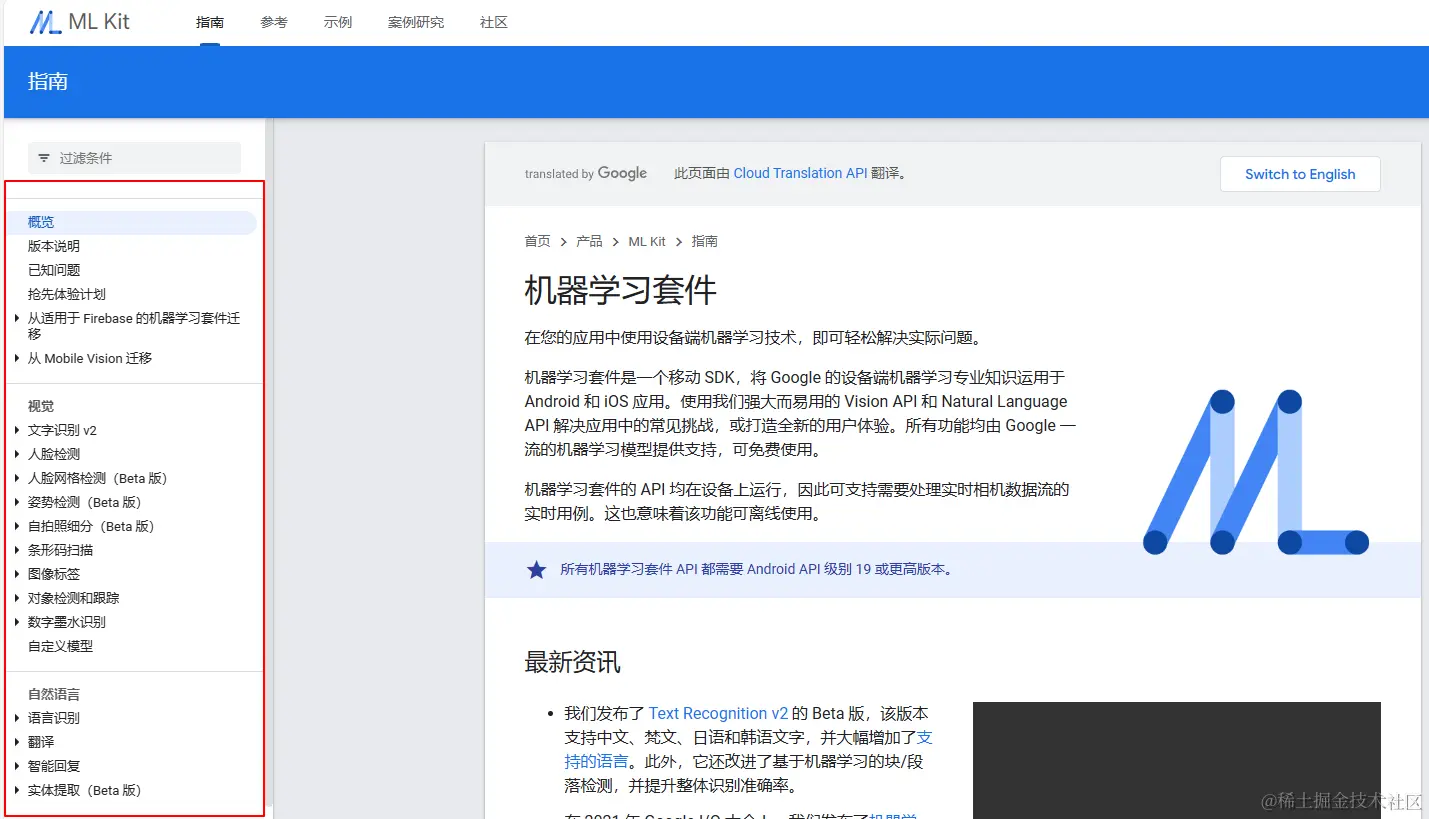
Task: Click the translated by Google label
Action: (586, 173)
